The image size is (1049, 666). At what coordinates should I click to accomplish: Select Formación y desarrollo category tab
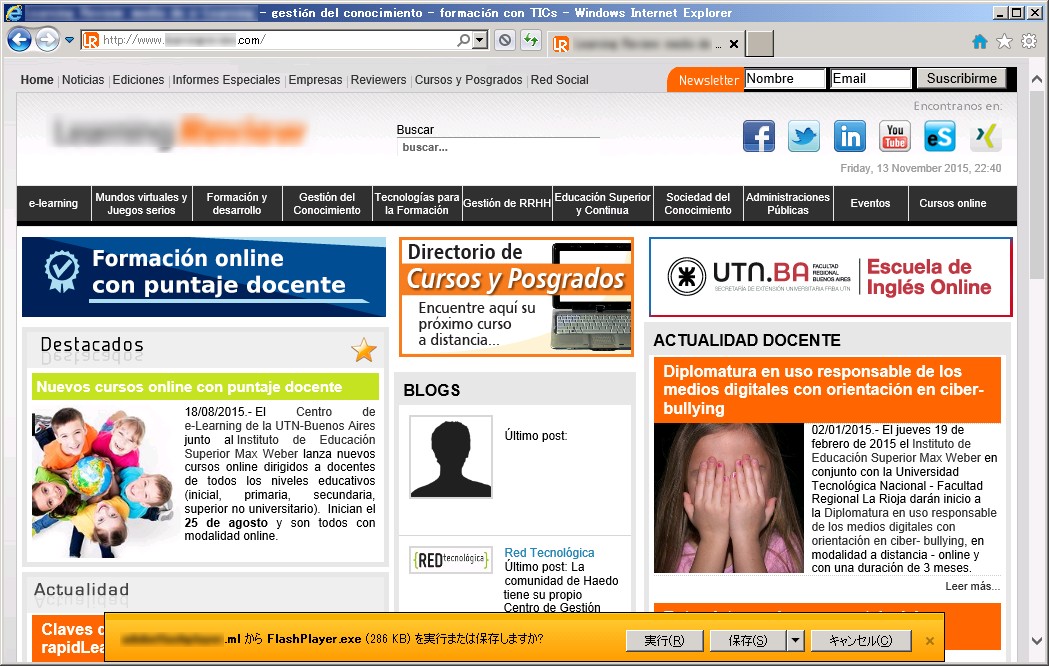(237, 203)
